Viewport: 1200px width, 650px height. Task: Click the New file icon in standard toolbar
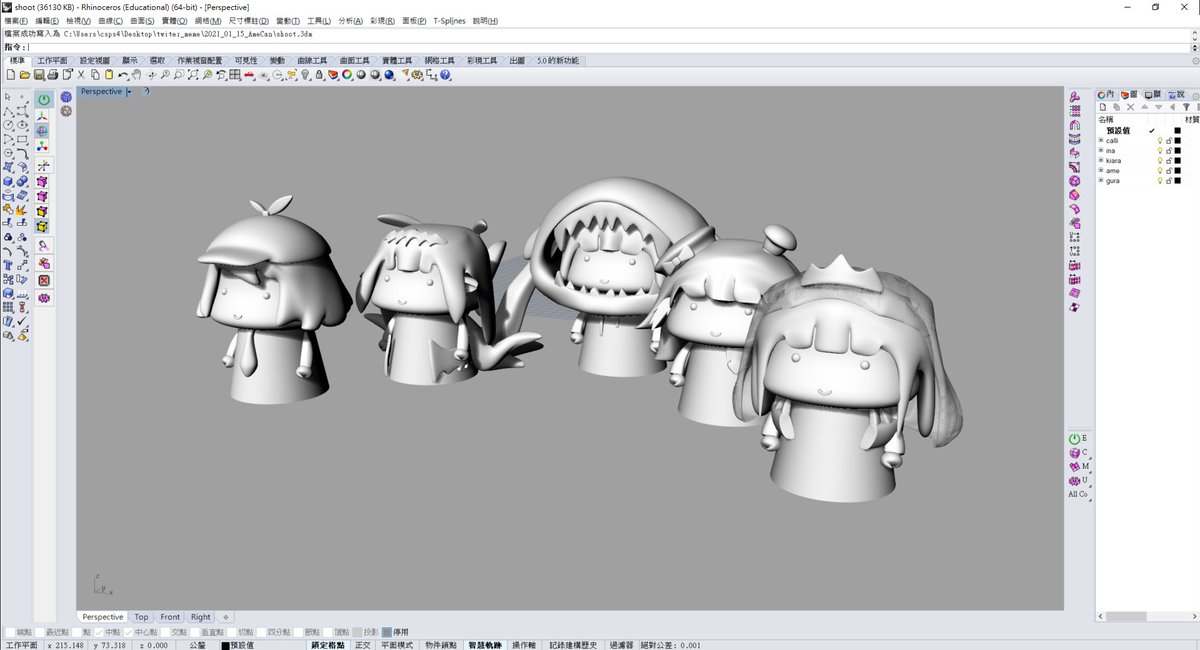coord(11,74)
